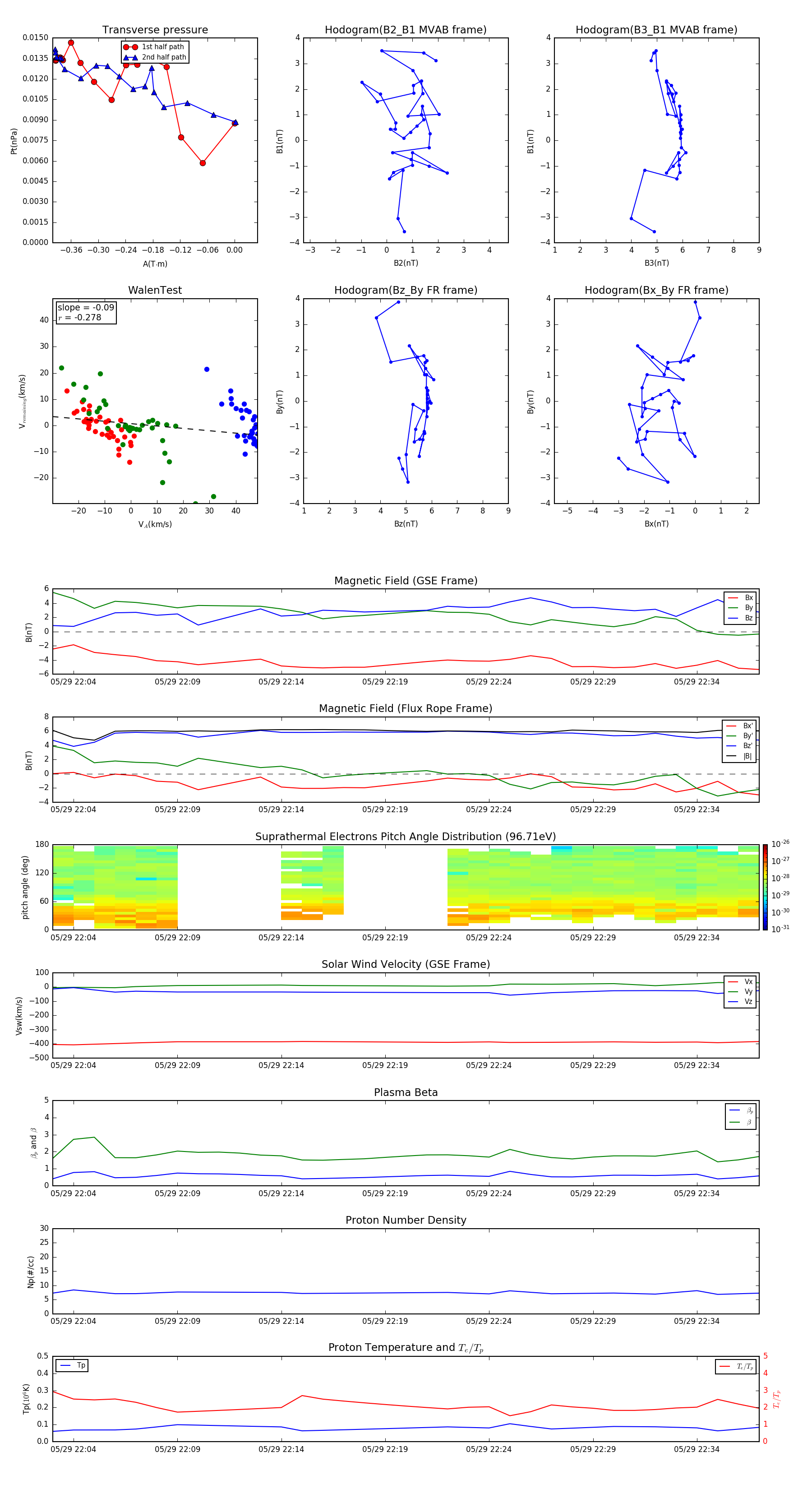Click the "Bx'" entry in Flux Rope legend

[739, 726]
